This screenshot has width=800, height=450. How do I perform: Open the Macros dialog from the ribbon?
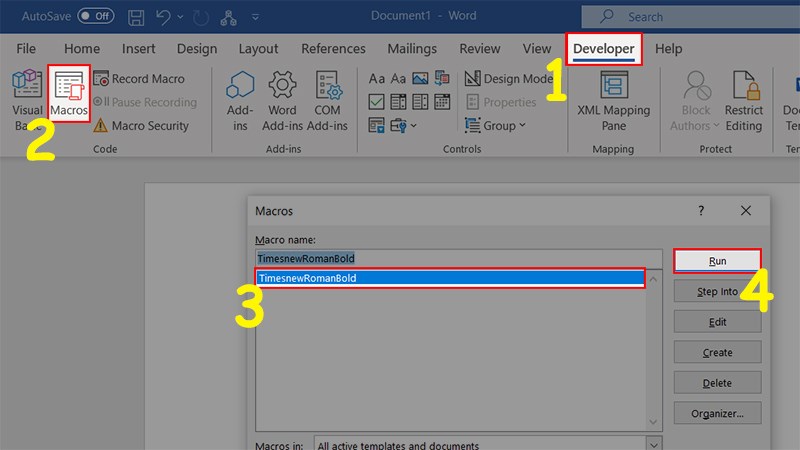(x=69, y=95)
